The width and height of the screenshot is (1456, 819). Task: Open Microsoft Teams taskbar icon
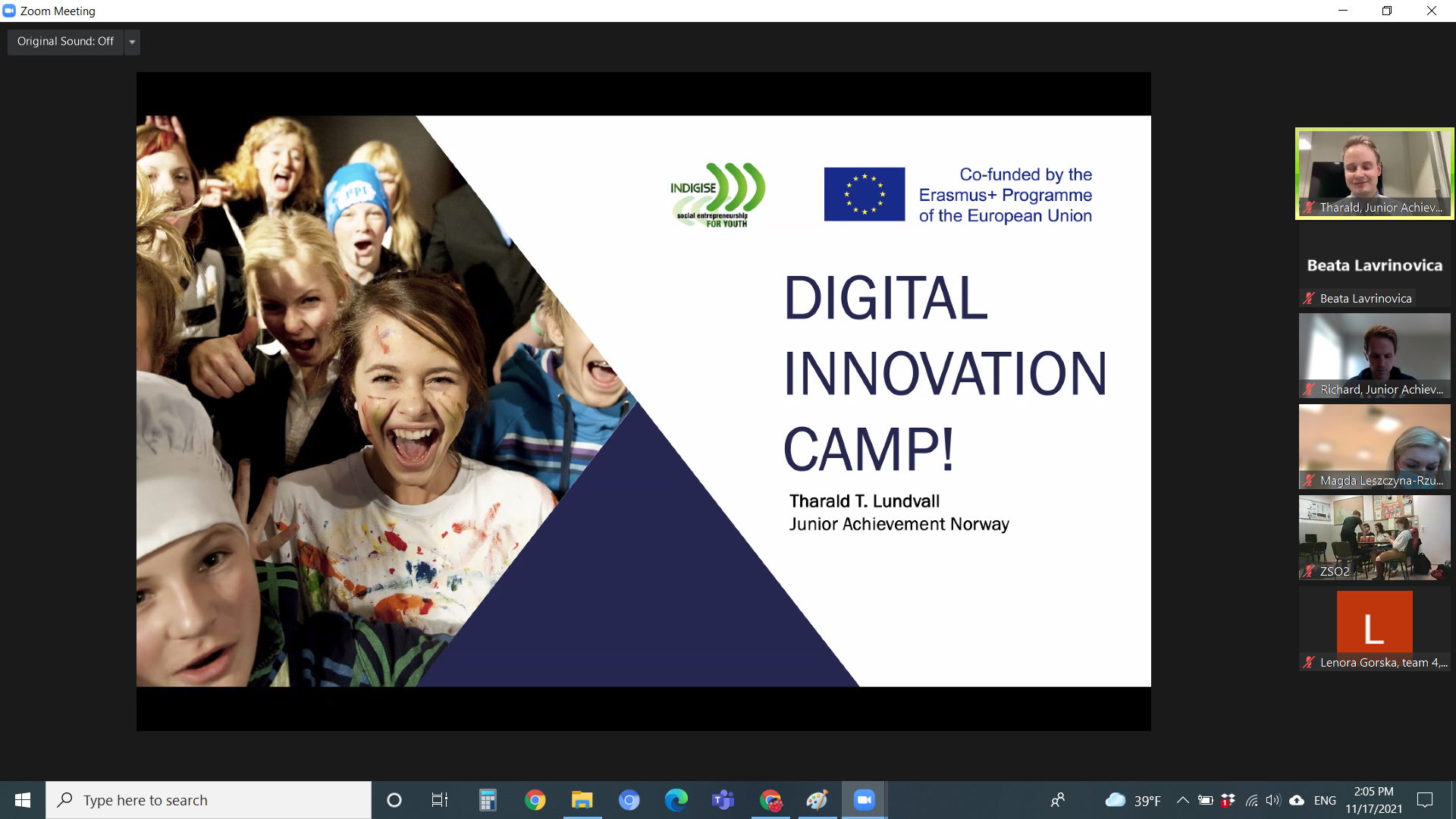coord(723,800)
